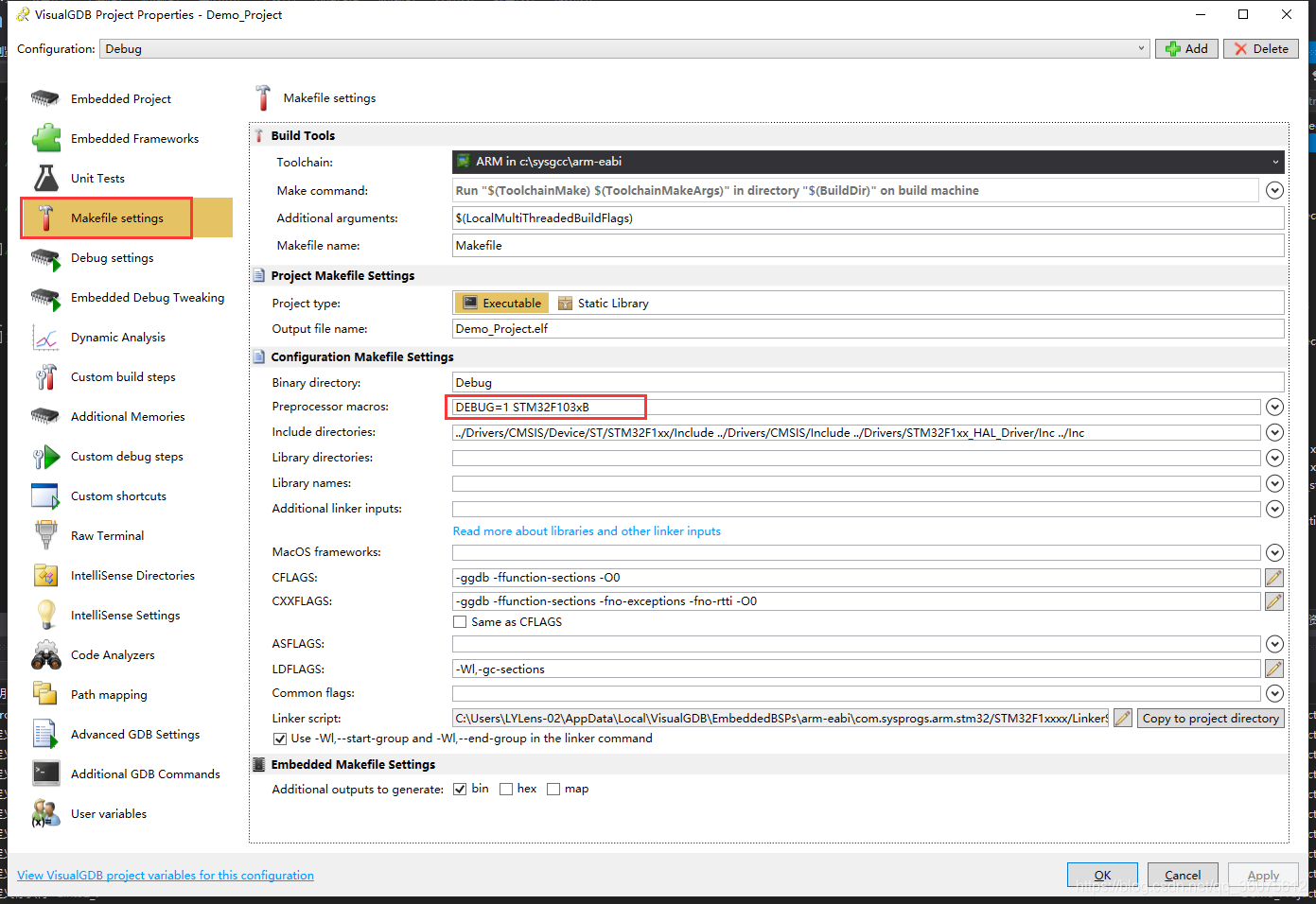Viewport: 1316px width, 904px height.
Task: Toggle the start-group/end-group linker checkbox
Action: tap(279, 739)
